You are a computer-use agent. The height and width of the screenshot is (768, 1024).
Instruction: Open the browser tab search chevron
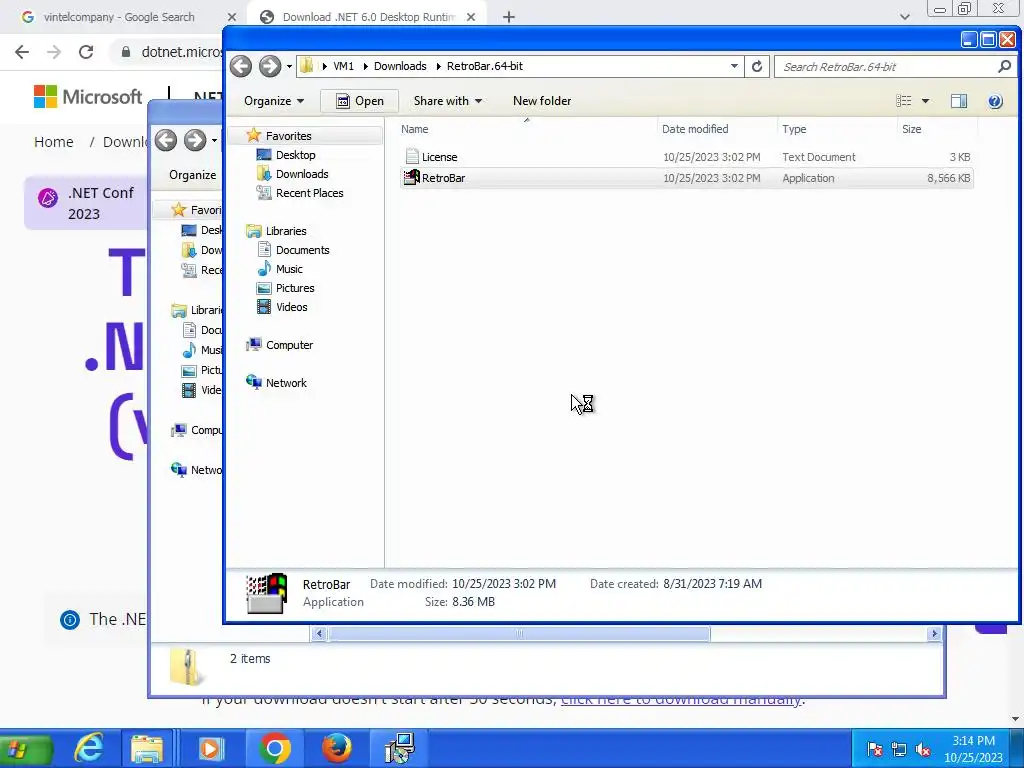(904, 17)
